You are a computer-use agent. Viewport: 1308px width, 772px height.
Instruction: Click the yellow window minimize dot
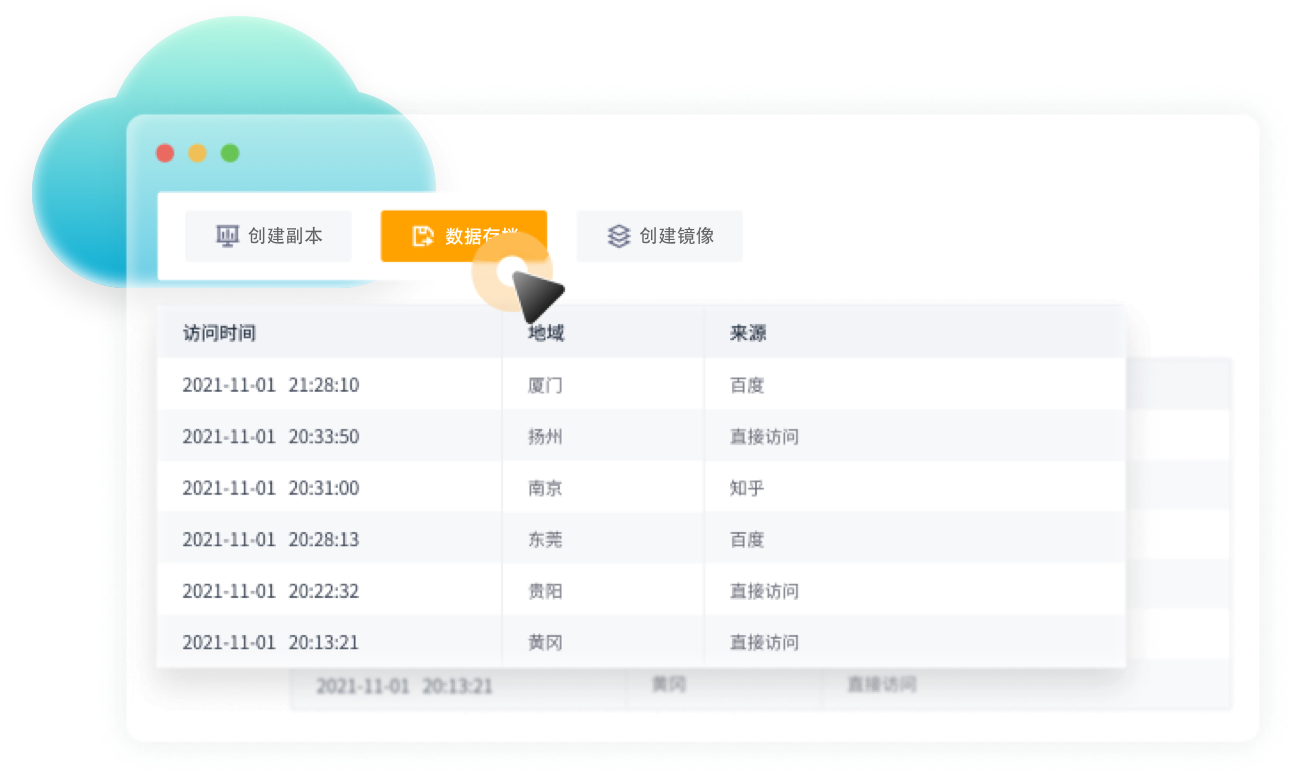(x=198, y=153)
